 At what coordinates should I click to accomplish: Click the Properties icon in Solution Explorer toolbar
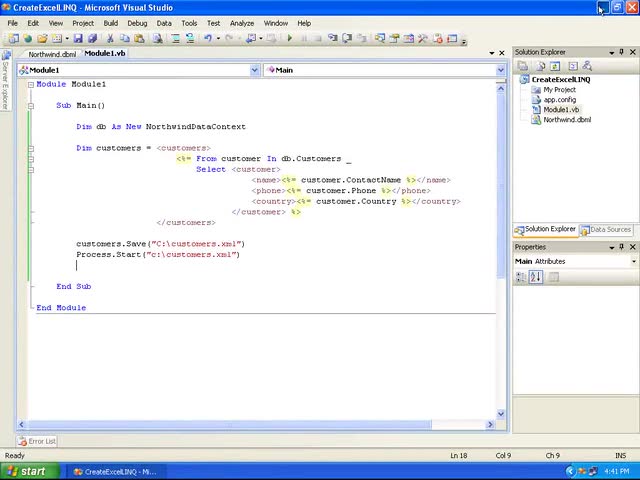point(522,66)
